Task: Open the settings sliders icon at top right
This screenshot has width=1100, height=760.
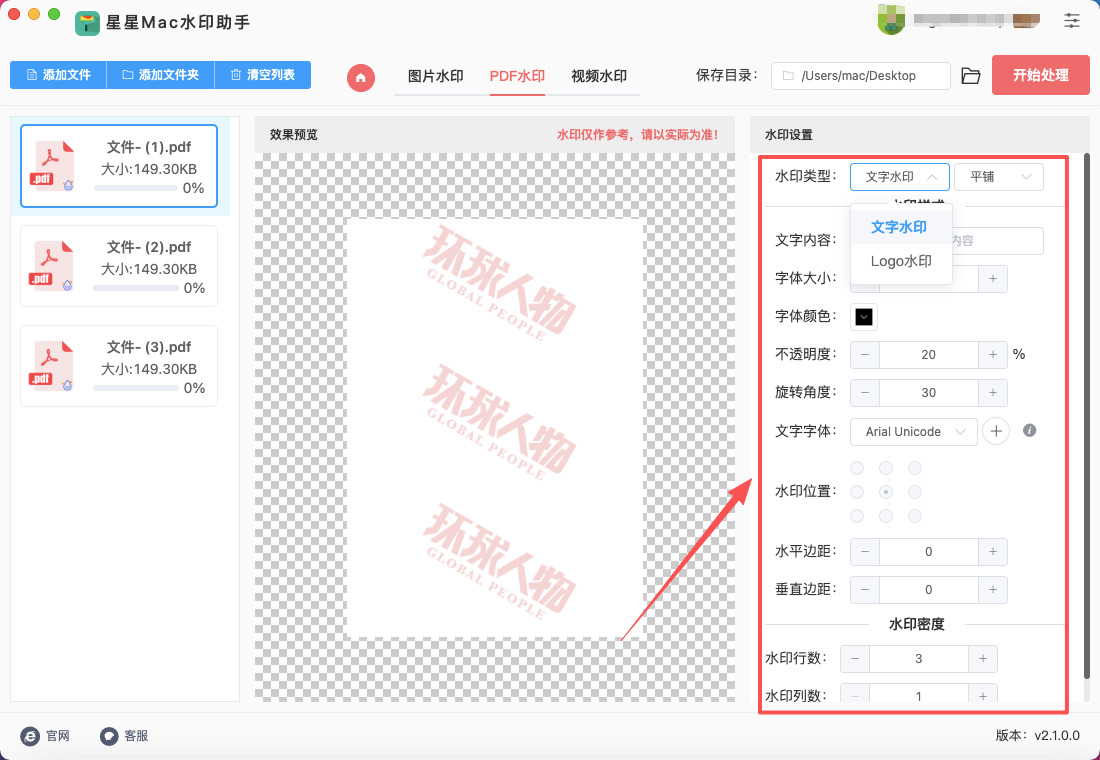Action: (x=1071, y=20)
